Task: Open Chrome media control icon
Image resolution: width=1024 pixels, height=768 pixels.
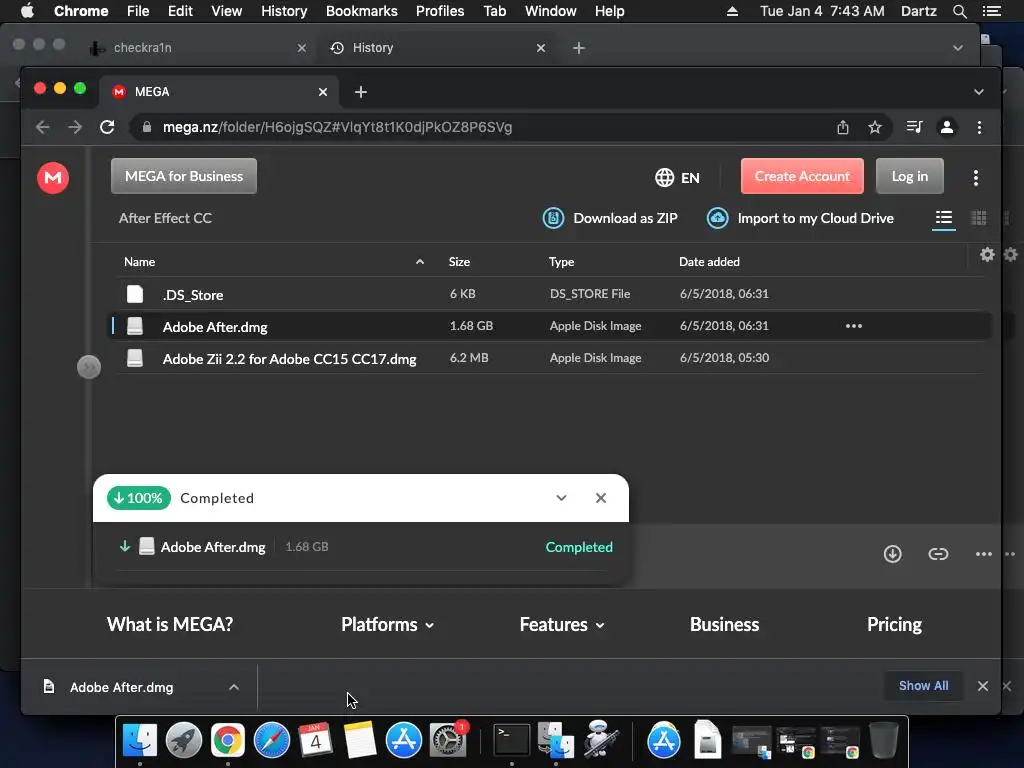Action: pos(914,127)
